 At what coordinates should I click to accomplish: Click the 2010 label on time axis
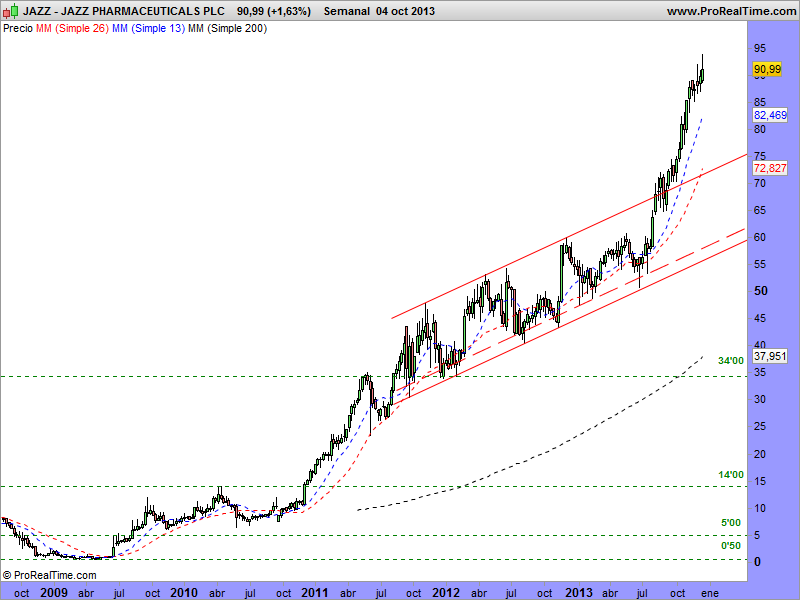tap(184, 593)
